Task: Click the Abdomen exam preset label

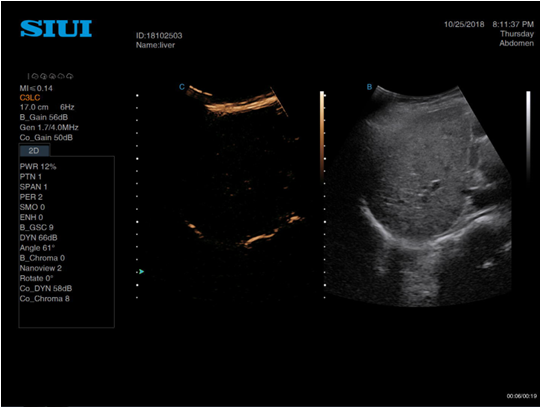Action: (x=517, y=43)
